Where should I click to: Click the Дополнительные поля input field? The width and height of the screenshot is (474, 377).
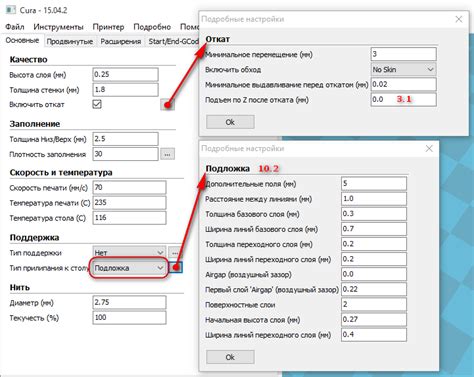(374, 183)
